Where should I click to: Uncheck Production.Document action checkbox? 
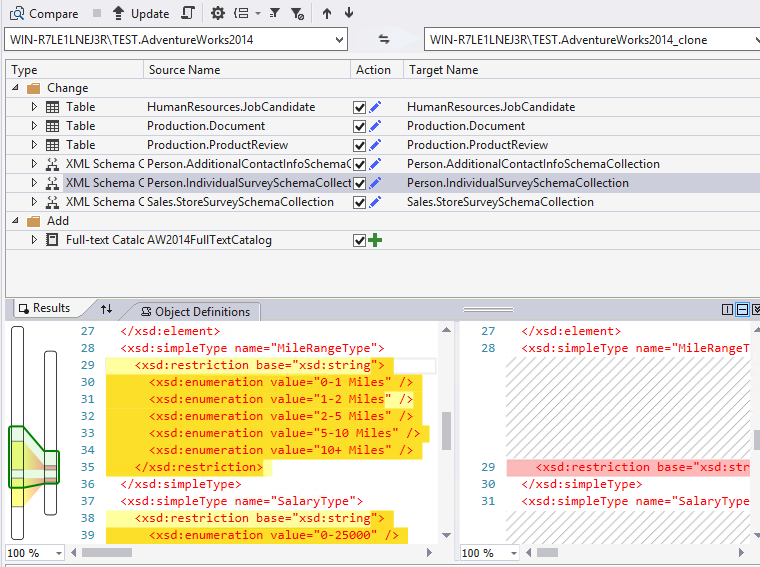[x=359, y=126]
